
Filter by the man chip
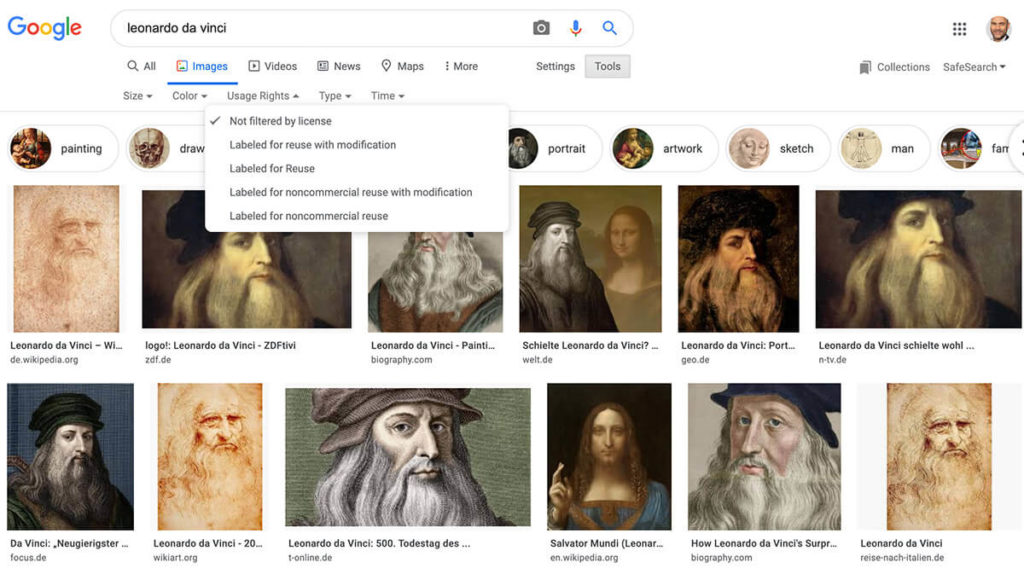[883, 149]
